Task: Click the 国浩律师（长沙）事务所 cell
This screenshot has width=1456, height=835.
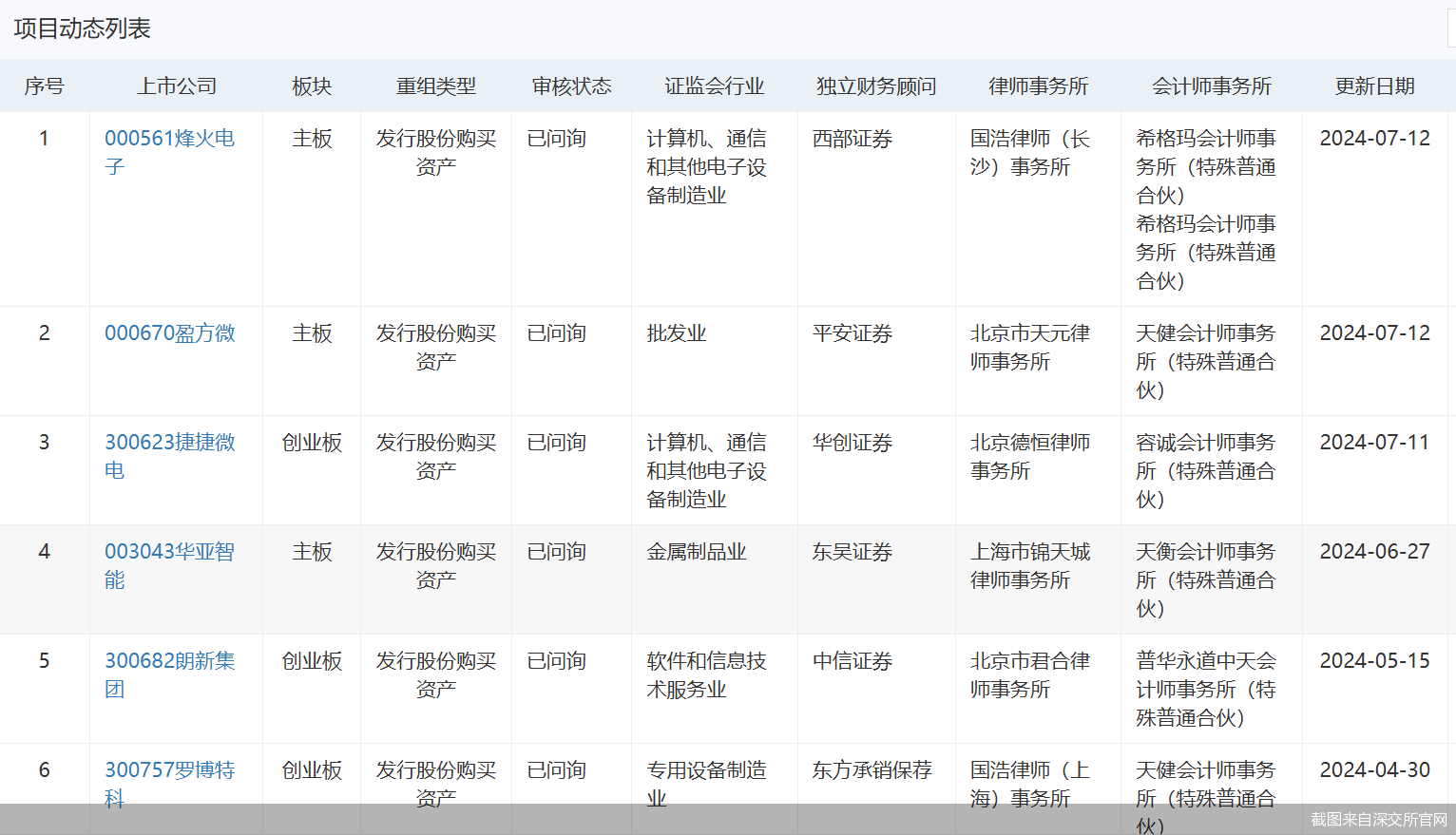Action: (x=1030, y=152)
